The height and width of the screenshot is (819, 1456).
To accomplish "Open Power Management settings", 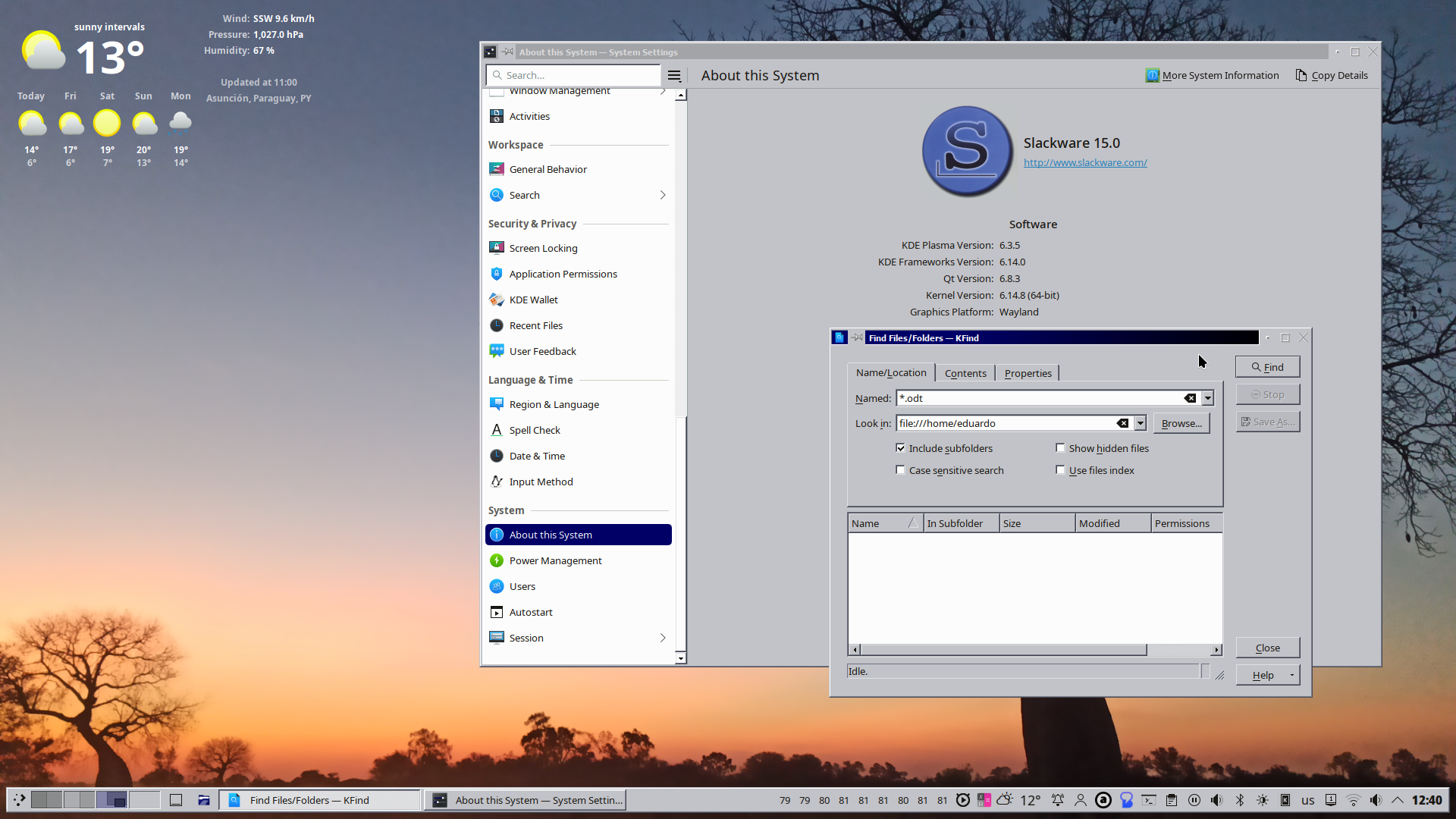I will [578, 560].
